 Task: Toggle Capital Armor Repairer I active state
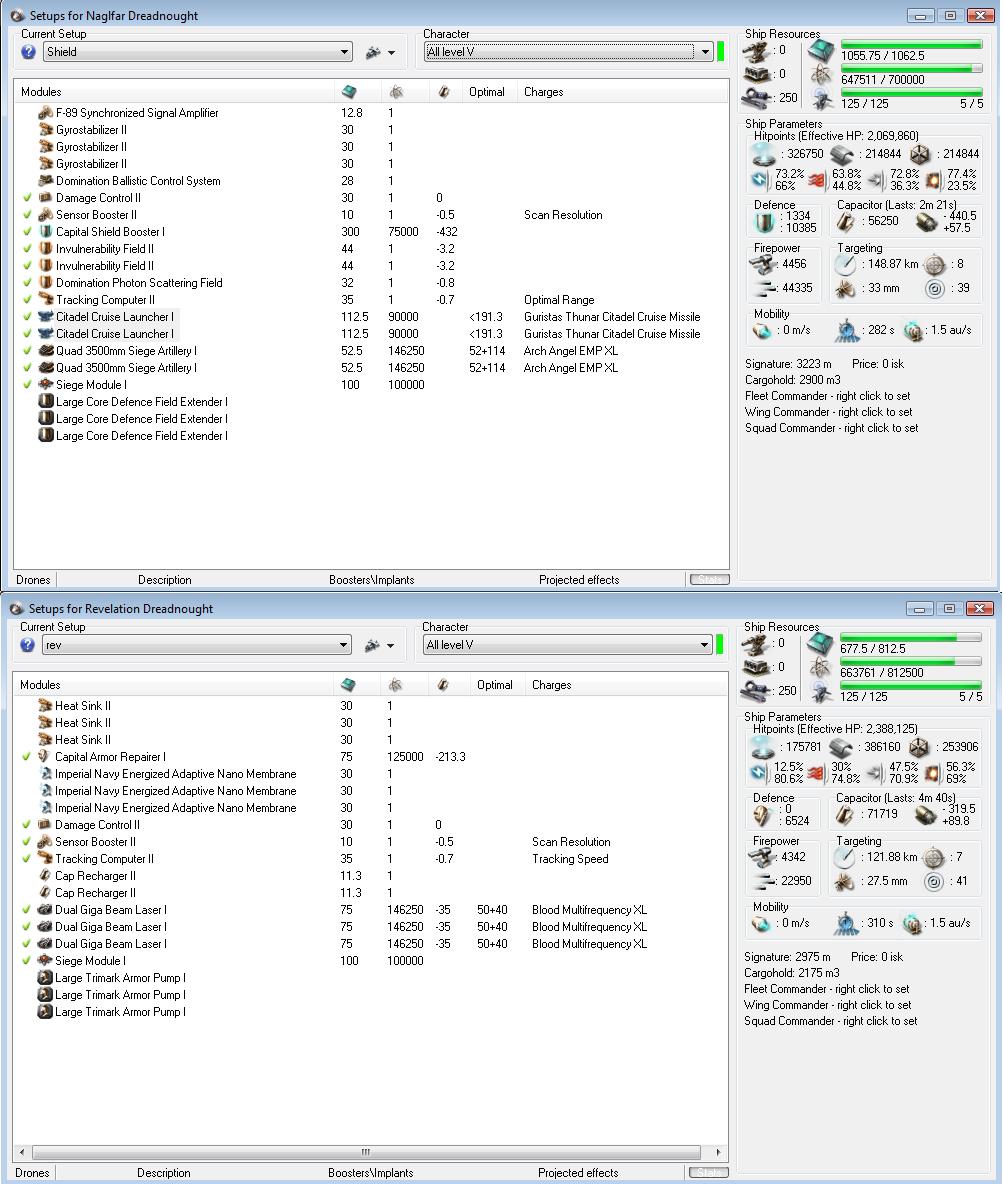[x=26, y=756]
